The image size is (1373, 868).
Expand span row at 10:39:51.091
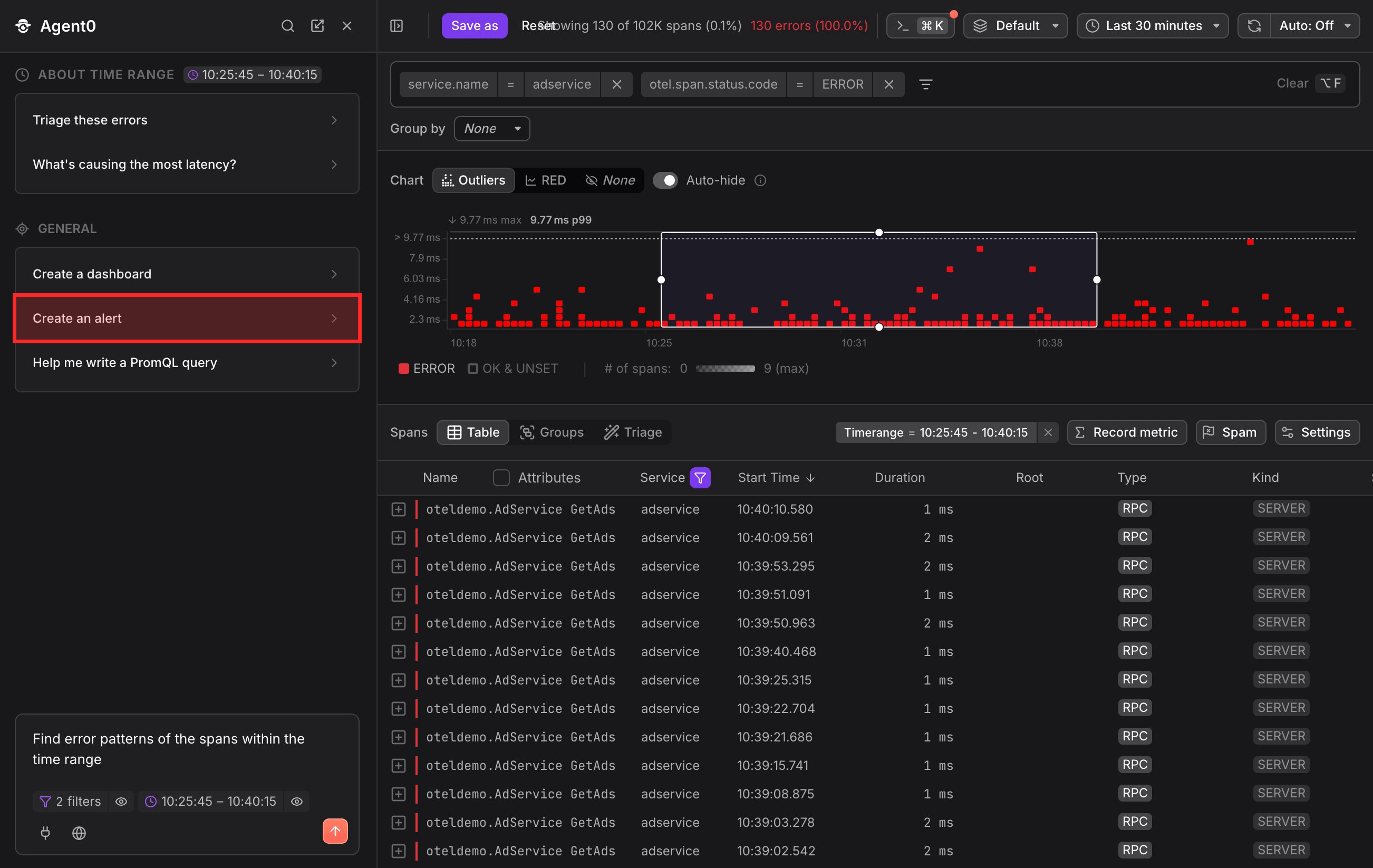[398, 595]
